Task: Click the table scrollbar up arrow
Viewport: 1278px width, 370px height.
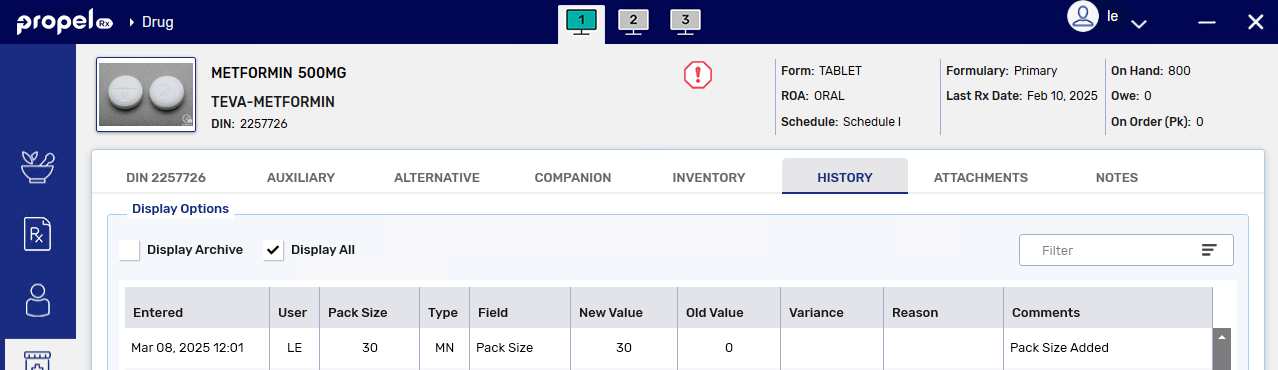Action: (1221, 337)
